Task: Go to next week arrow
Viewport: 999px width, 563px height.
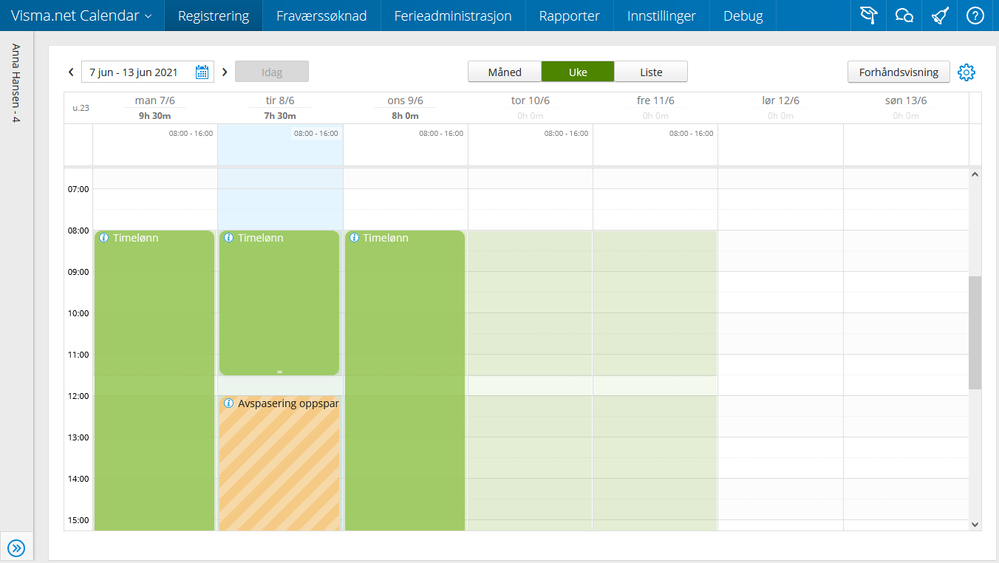Action: (225, 72)
